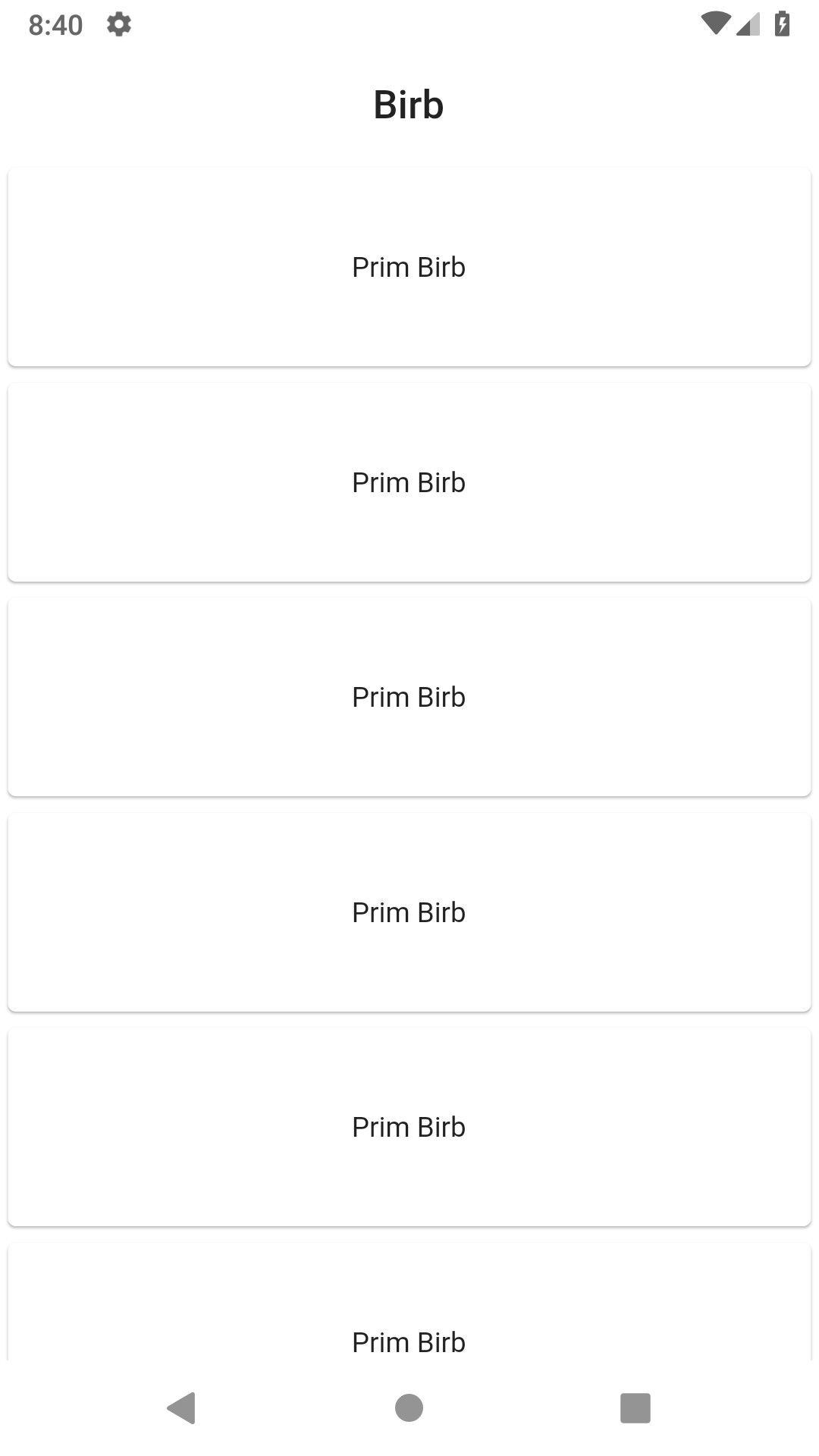This screenshot has height=1456, width=819.
Task: Click the Prim Birb text in fifth card
Action: (x=408, y=1127)
